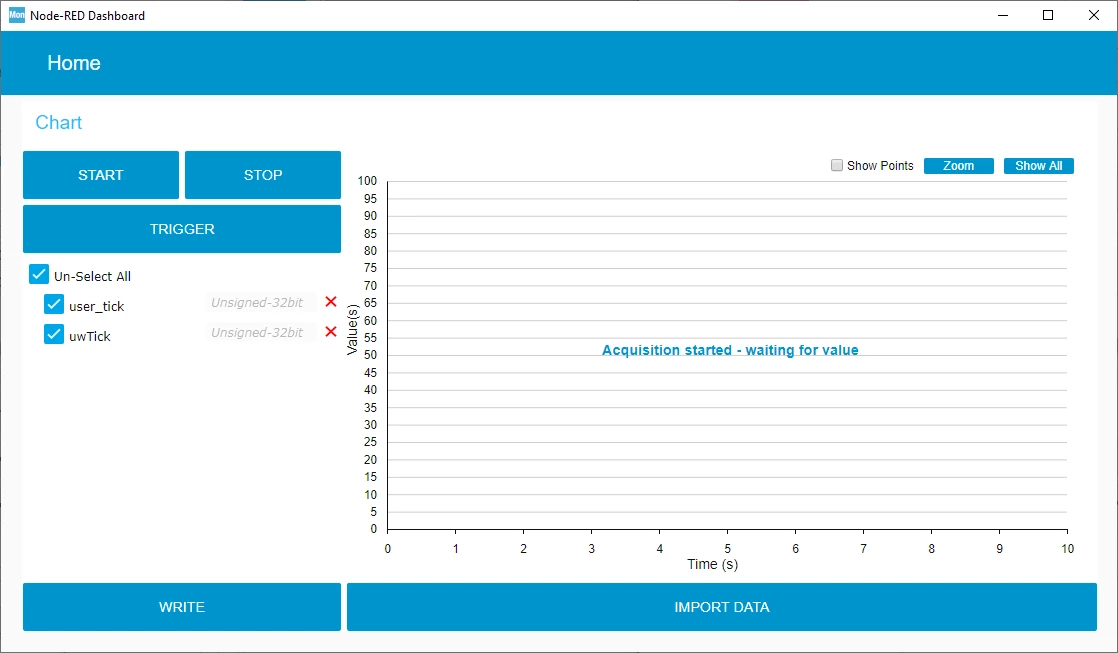Delete the uwTick variable using red X

point(331,331)
